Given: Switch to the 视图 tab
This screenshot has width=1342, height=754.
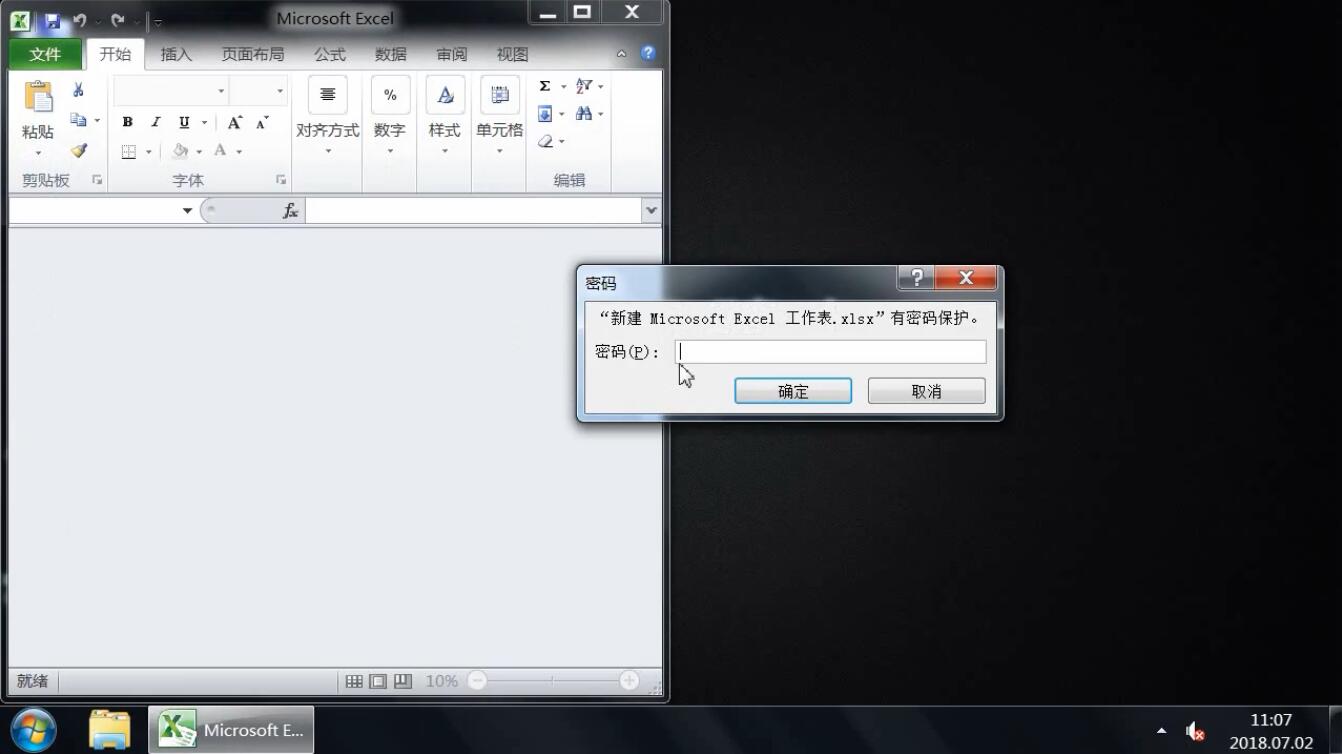Looking at the screenshot, I should pyautogui.click(x=513, y=54).
